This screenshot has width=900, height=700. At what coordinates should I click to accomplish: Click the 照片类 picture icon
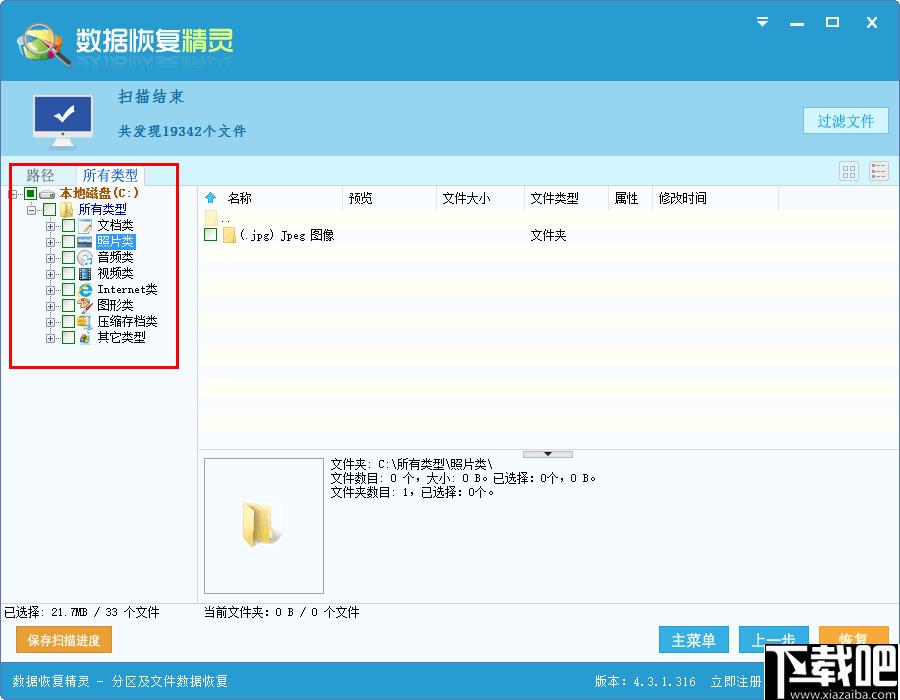[x=85, y=242]
